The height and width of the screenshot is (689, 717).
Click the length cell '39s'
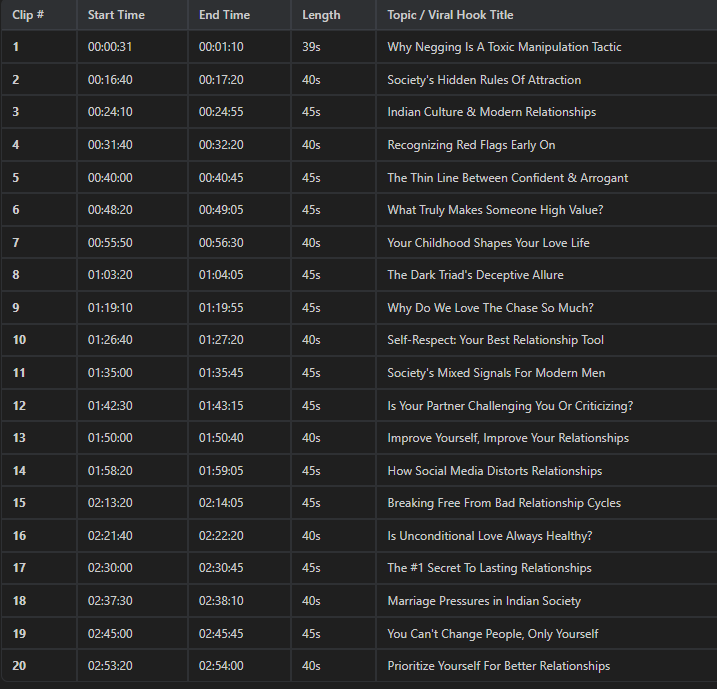(311, 47)
